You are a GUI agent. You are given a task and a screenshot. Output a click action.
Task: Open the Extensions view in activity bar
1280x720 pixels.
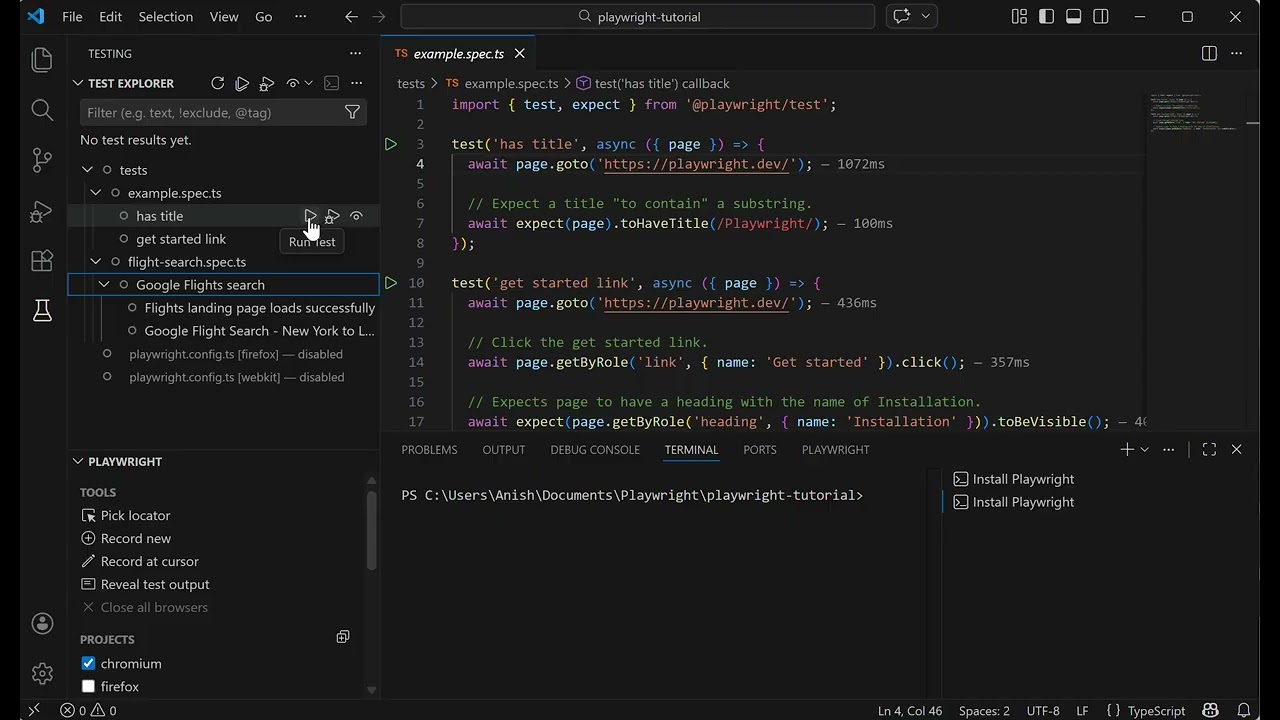point(42,261)
